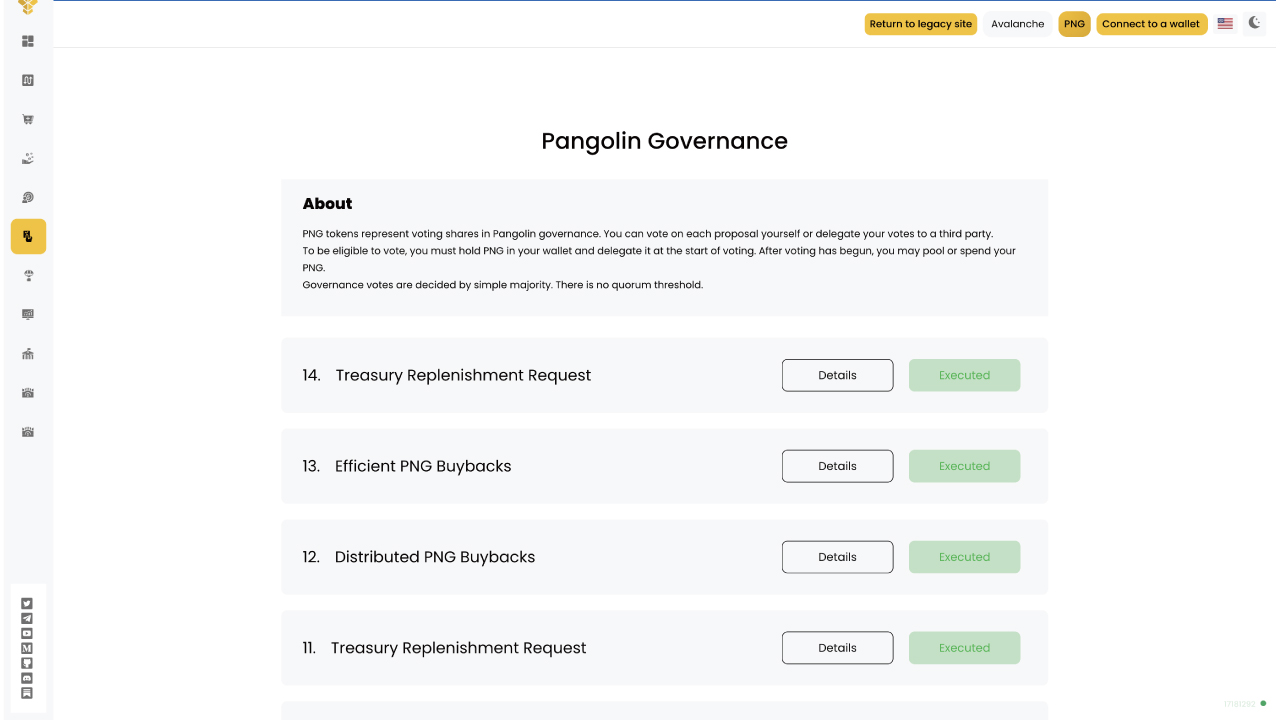Open Pangolin's Twitter icon
Image resolution: width=1280 pixels, height=720 pixels.
click(27, 603)
